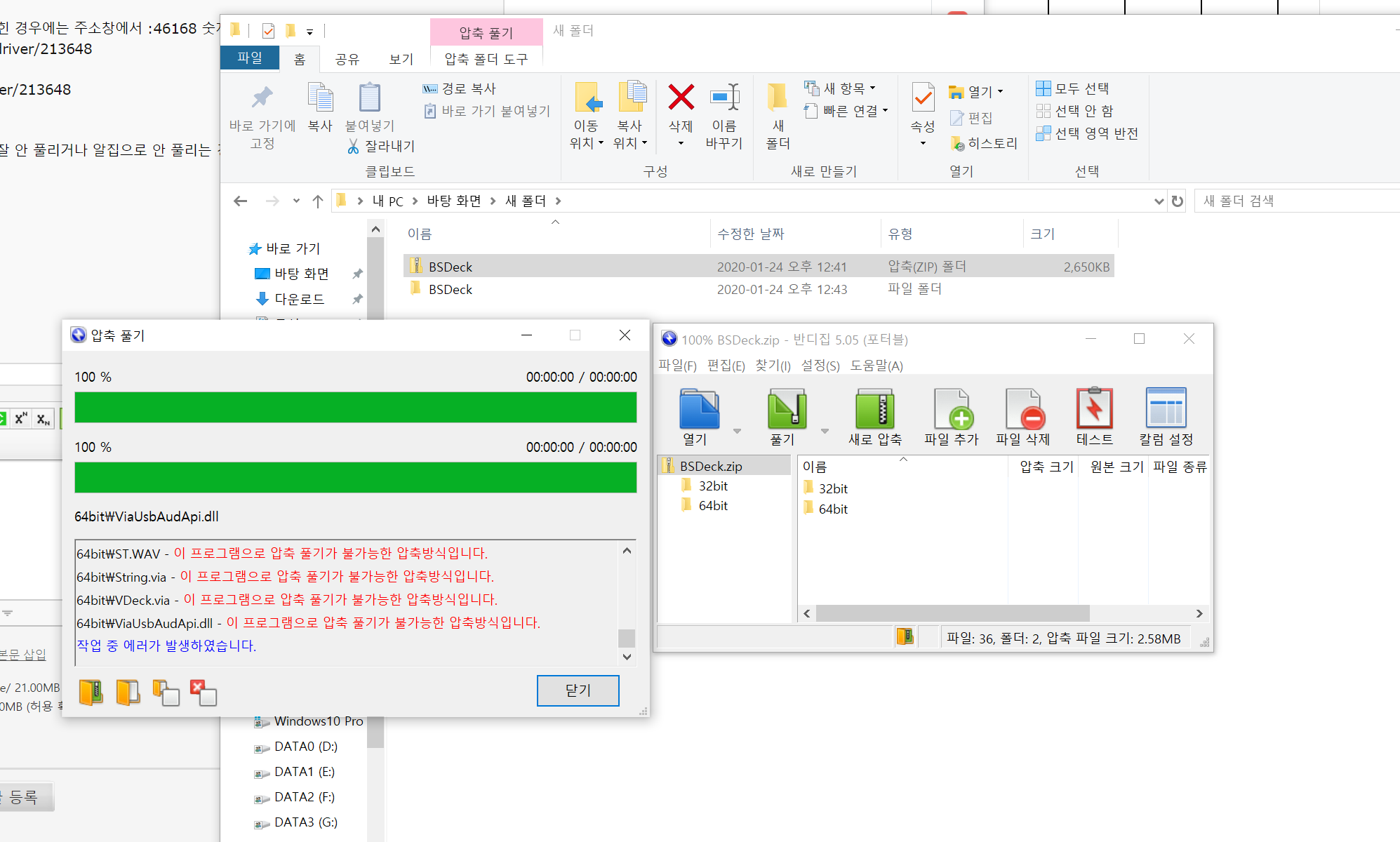Click the up arrow navigation button in Explorer

click(318, 201)
